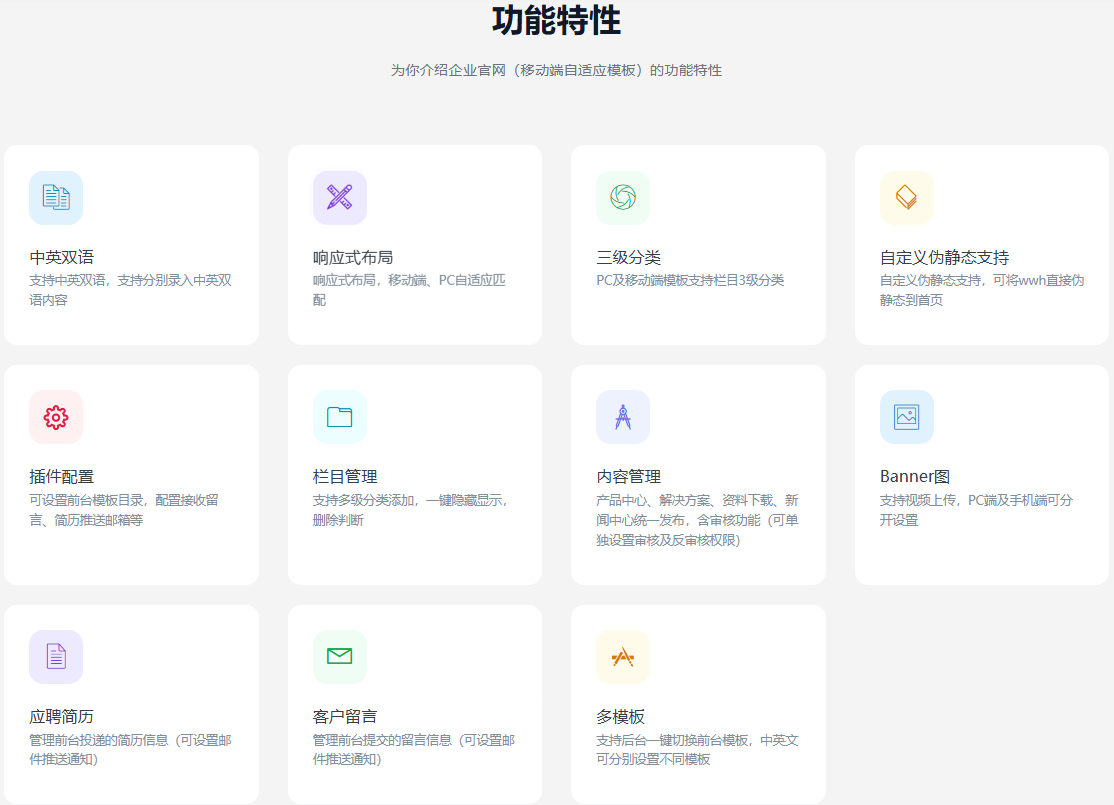This screenshot has height=805, width=1114.
Task: Click the 插件配置 red gear icon
Action: 56,417
